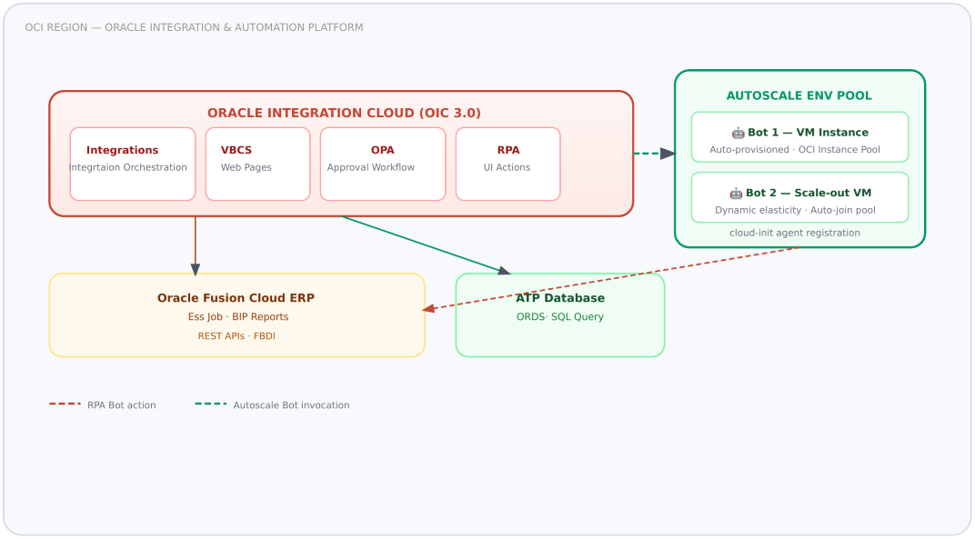Click the robot icon beside Bot 2
This screenshot has height=539, width=975.
coord(736,193)
